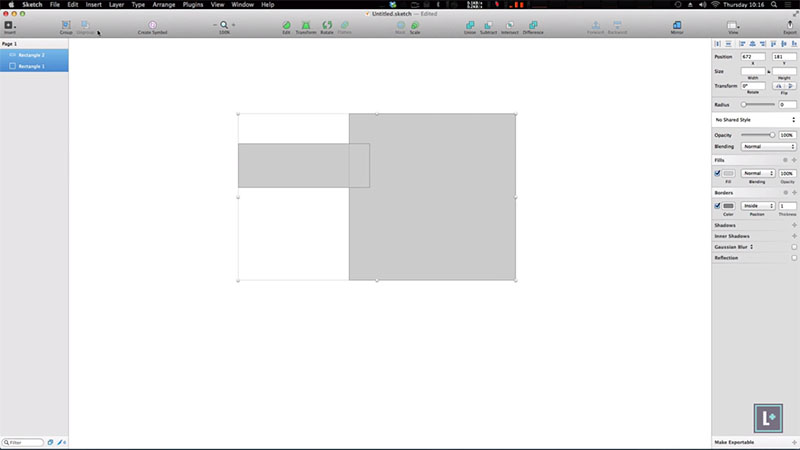Click the Create Symbol icon

point(153,25)
